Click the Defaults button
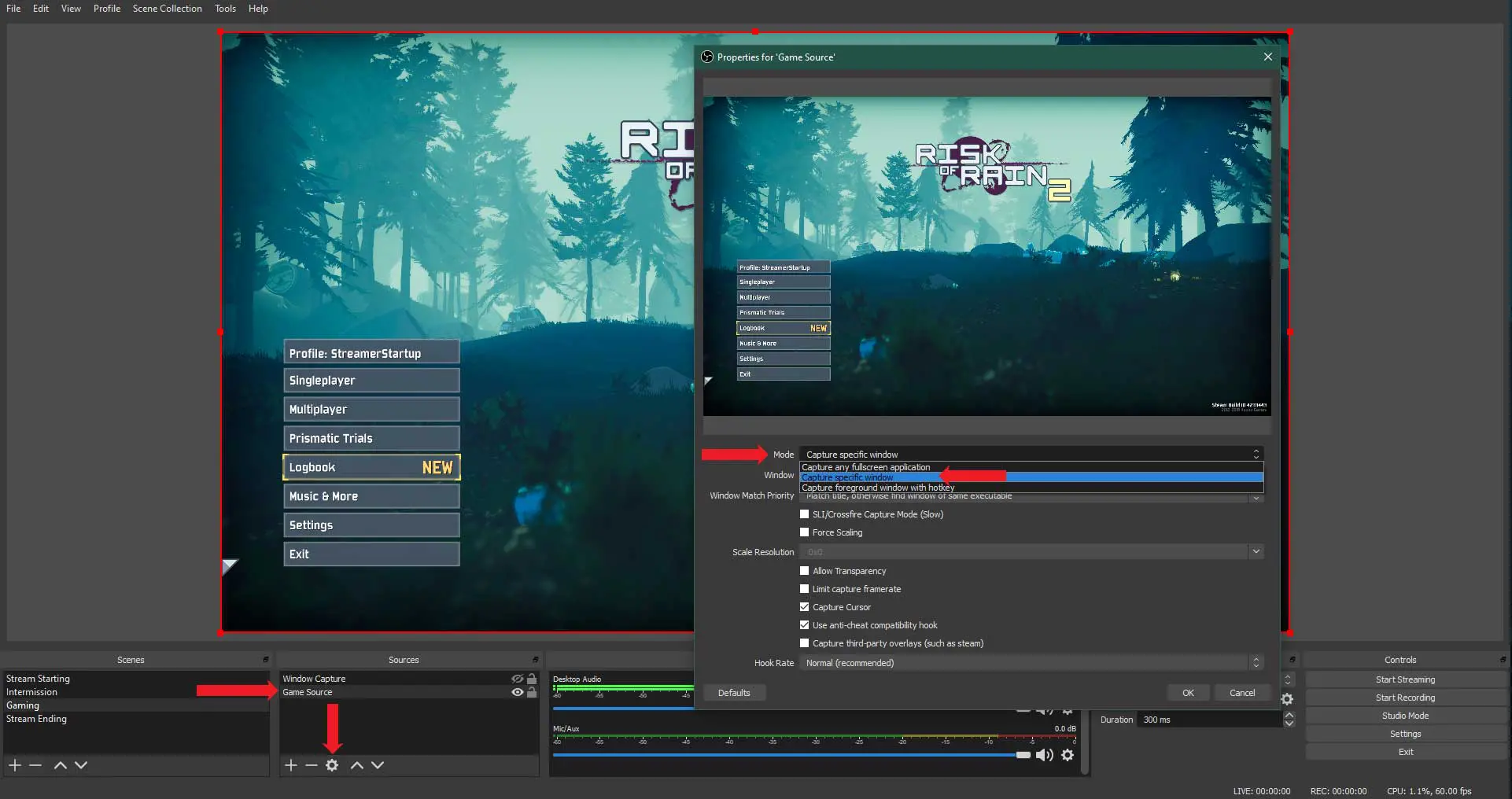1512x799 pixels. [734, 693]
